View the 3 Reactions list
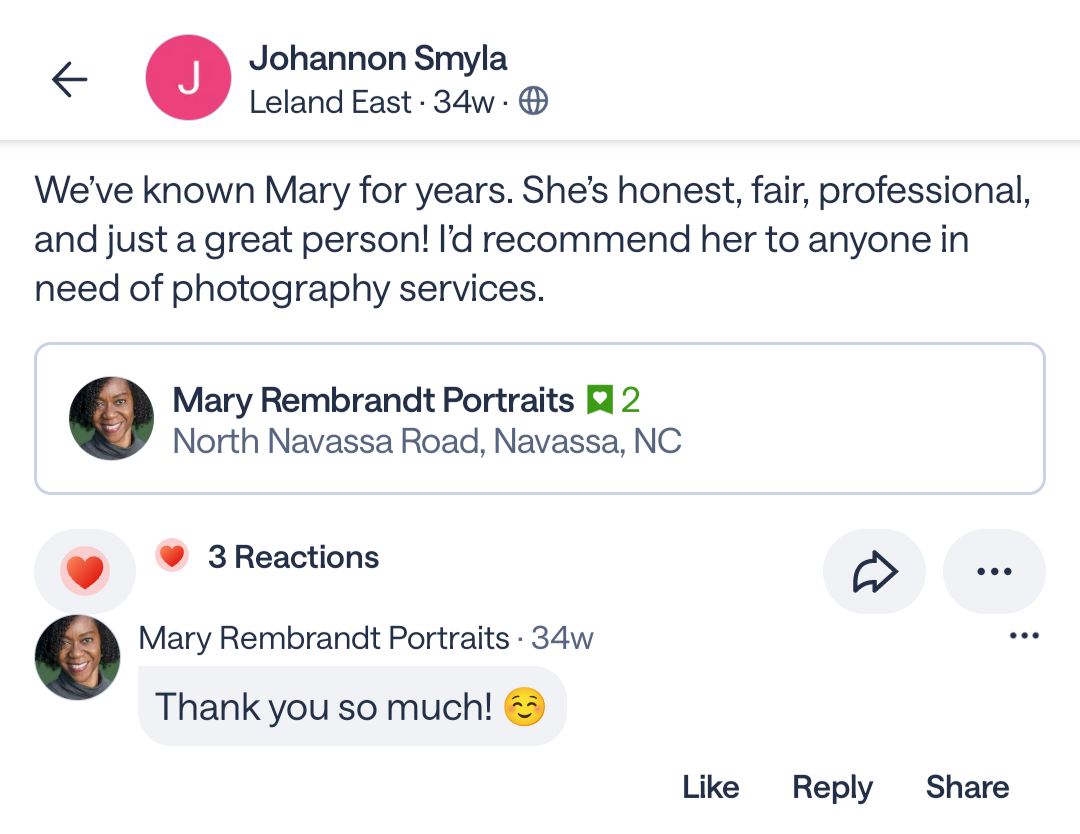The image size is (1080, 834). (293, 557)
